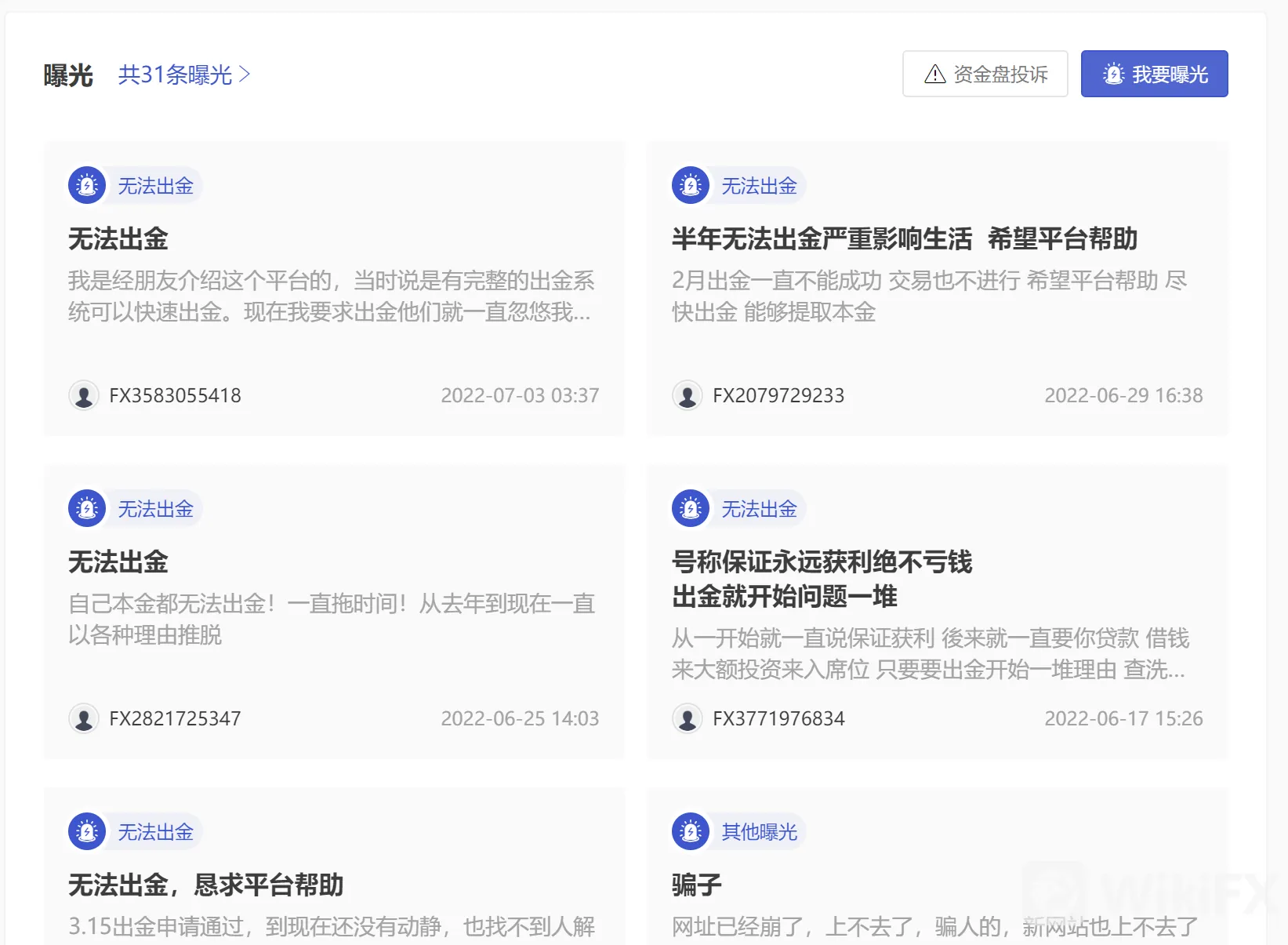Image resolution: width=1288 pixels, height=945 pixels.
Task: Open the 共31条曝光 link
Action: (x=184, y=75)
